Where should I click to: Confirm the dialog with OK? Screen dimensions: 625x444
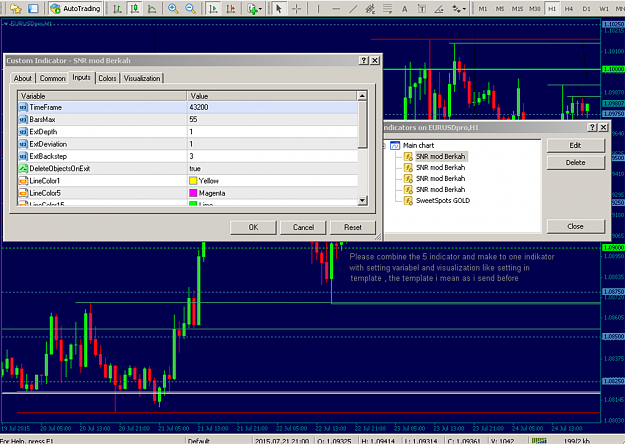253,228
